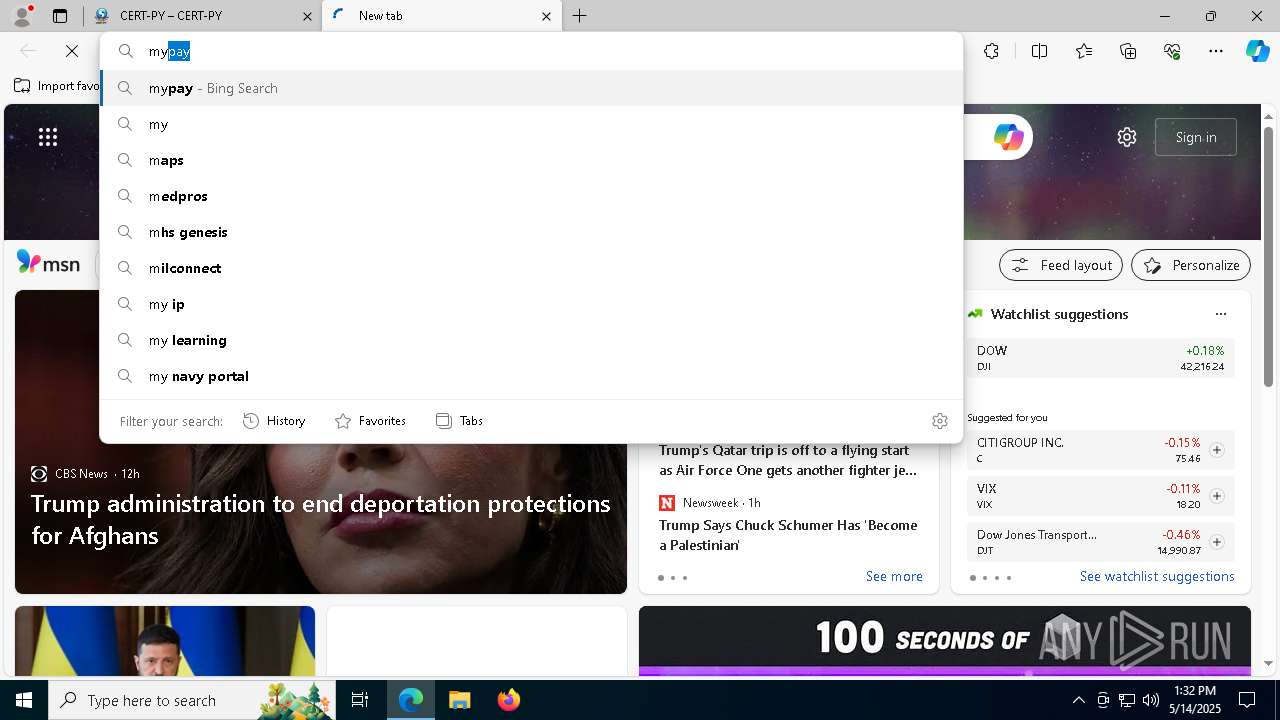
Task: Choose 'medpros' suggestion
Action: (x=531, y=196)
